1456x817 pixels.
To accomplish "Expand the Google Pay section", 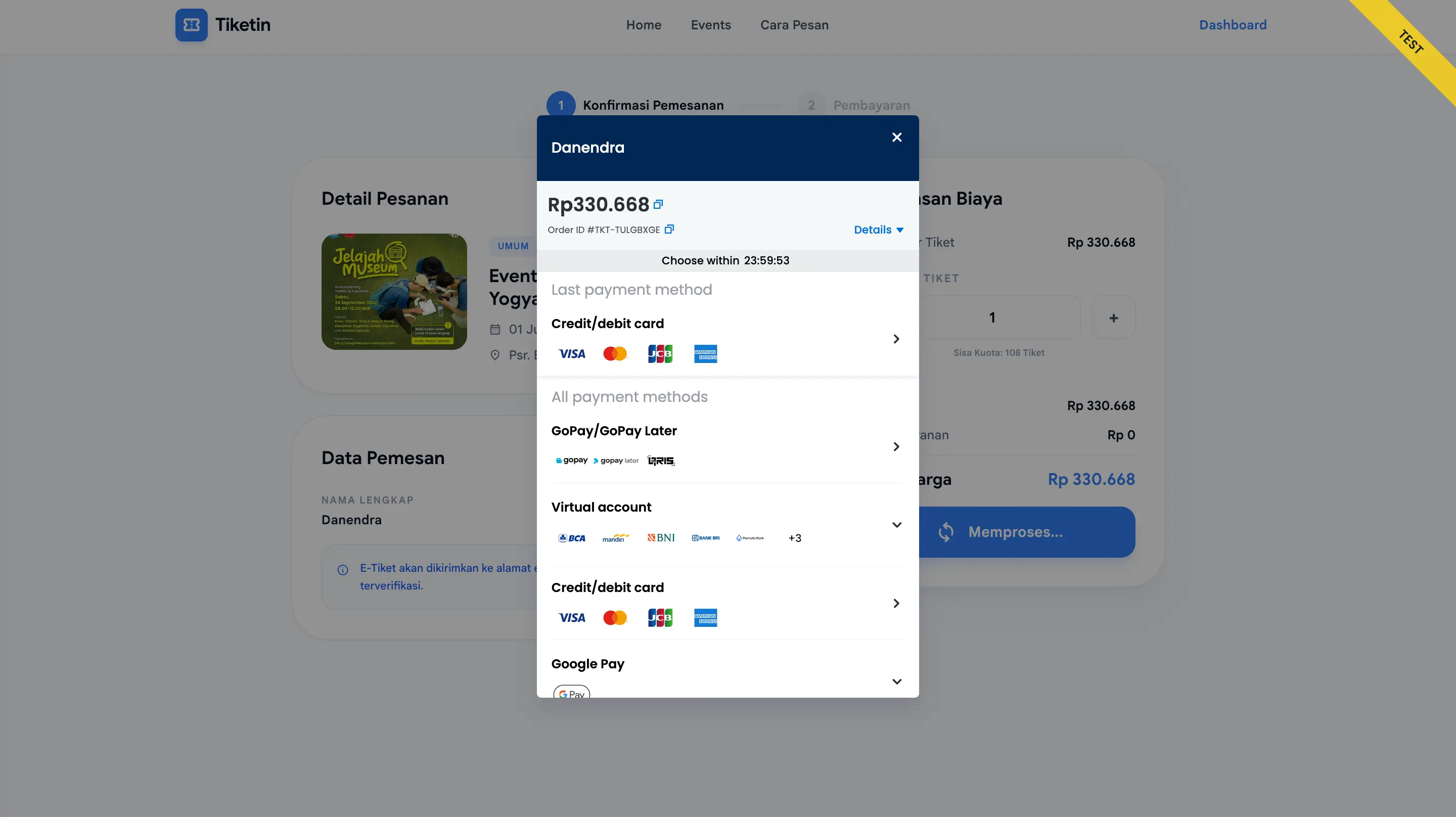I will [896, 682].
